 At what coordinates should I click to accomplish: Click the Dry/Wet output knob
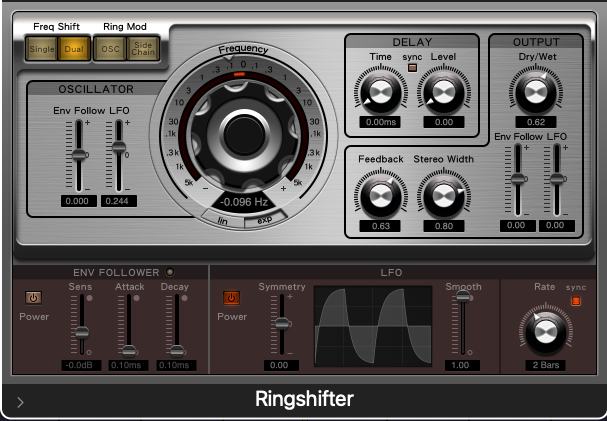click(x=536, y=92)
